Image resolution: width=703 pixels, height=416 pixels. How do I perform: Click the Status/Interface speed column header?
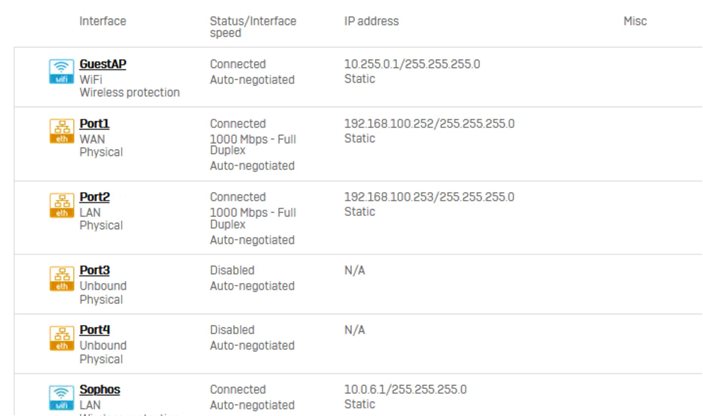(253, 27)
